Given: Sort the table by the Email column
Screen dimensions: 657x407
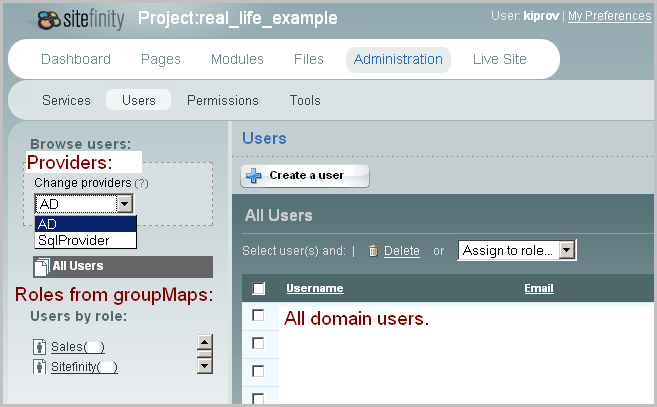Looking at the screenshot, I should (539, 288).
